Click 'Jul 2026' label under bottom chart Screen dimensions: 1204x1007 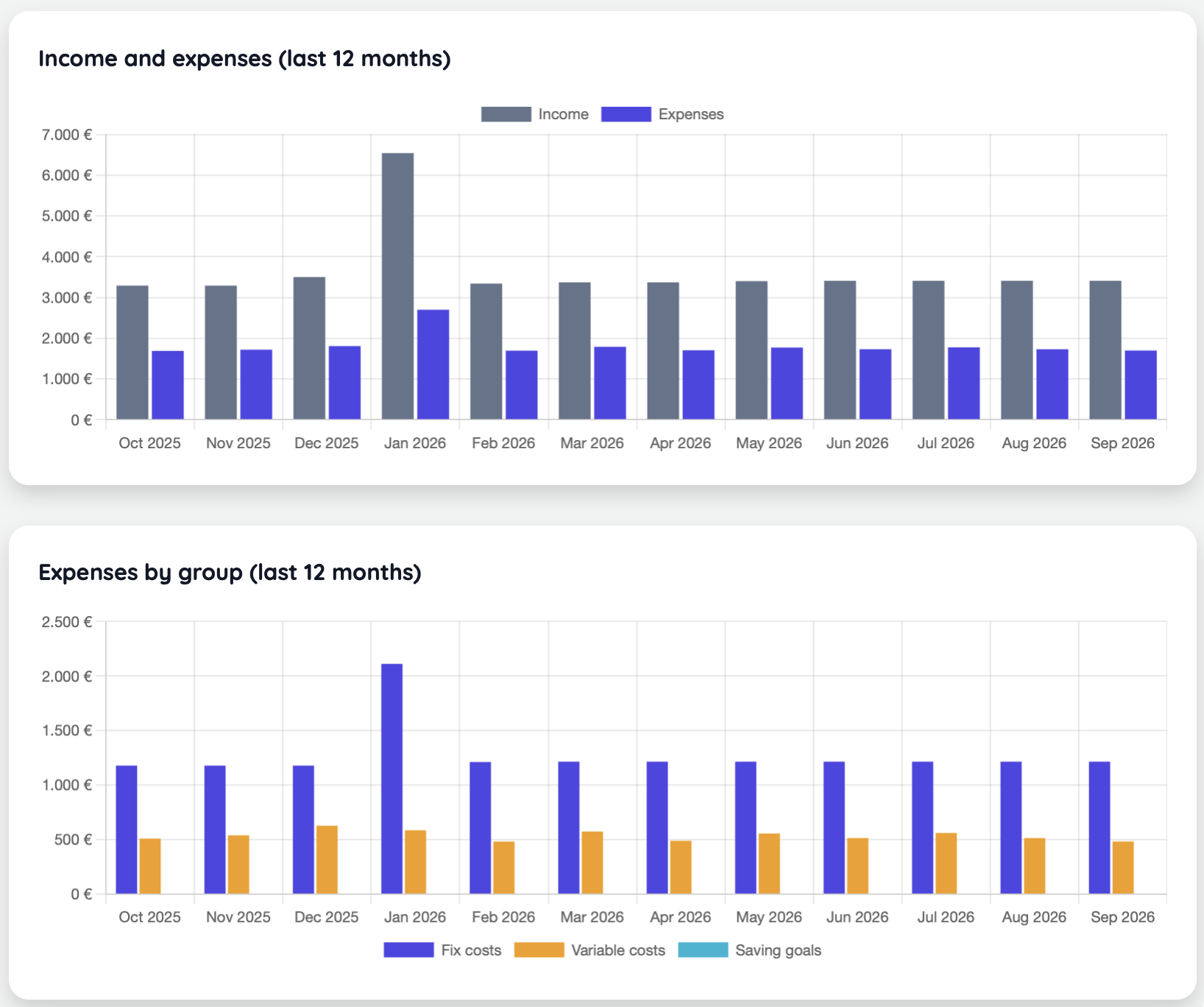pyautogui.click(x=946, y=917)
